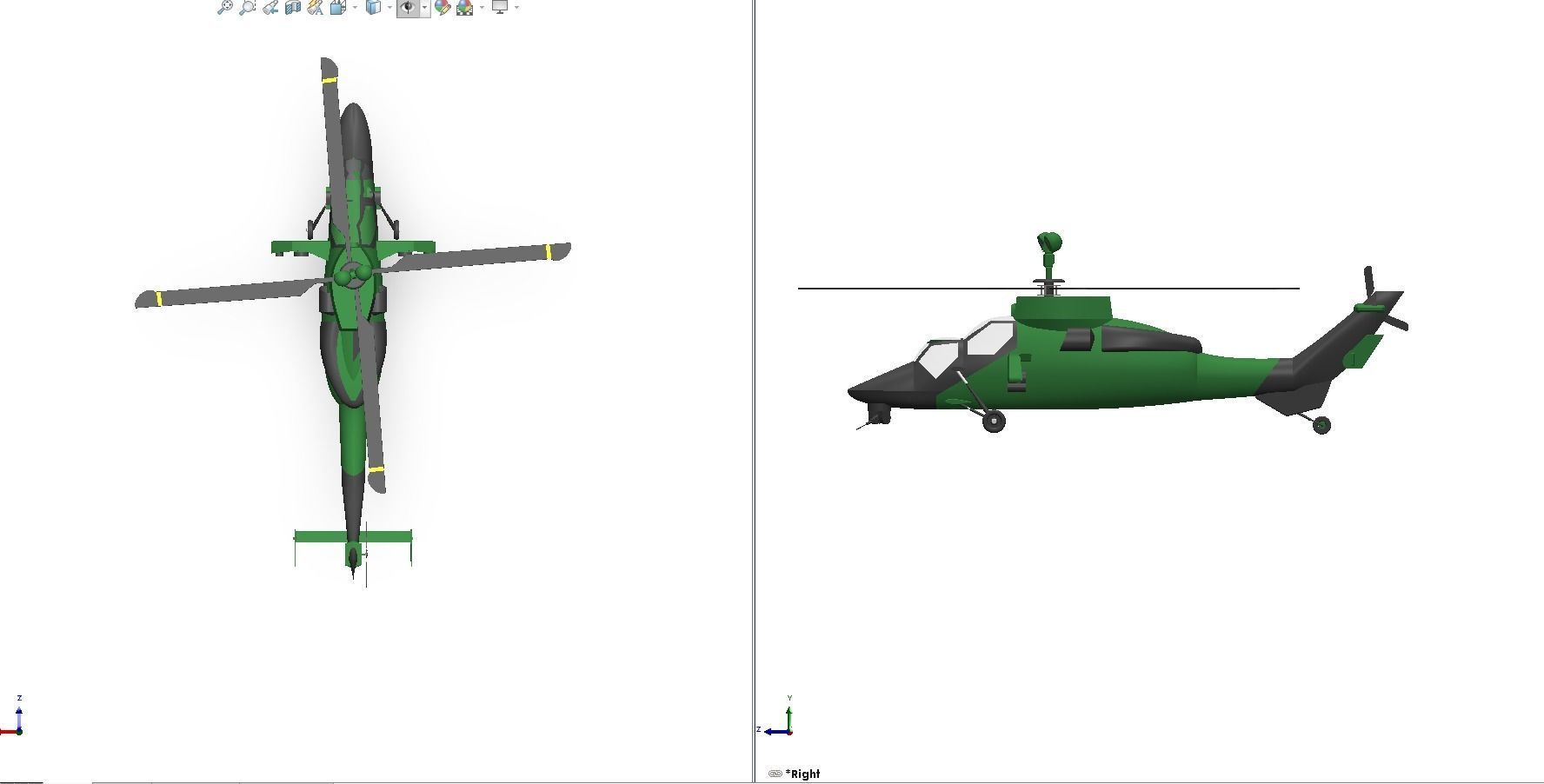Open the Apply Scene dropdown arrow
The height and width of the screenshot is (784, 1544).
(482, 7)
